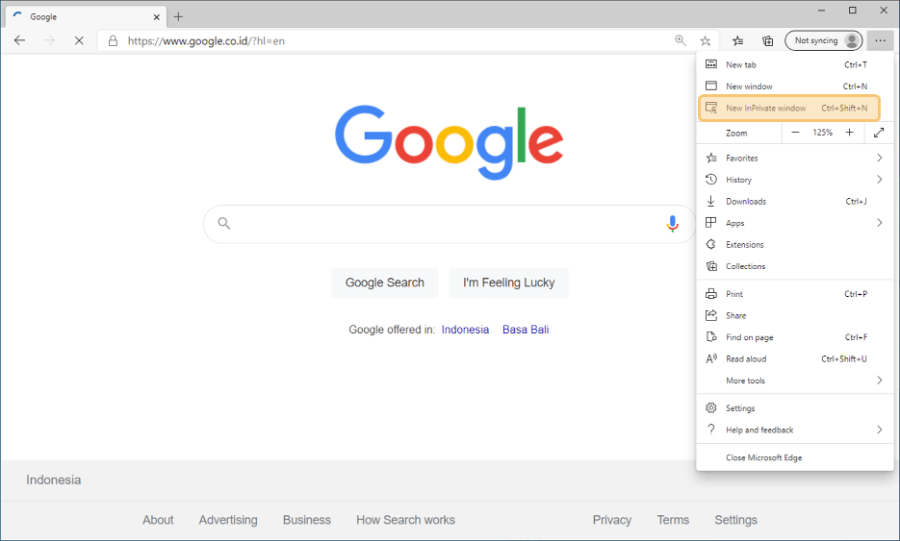900x541 pixels.
Task: Click the Ctrl+Shift+N shortcut text
Action: tap(844, 108)
